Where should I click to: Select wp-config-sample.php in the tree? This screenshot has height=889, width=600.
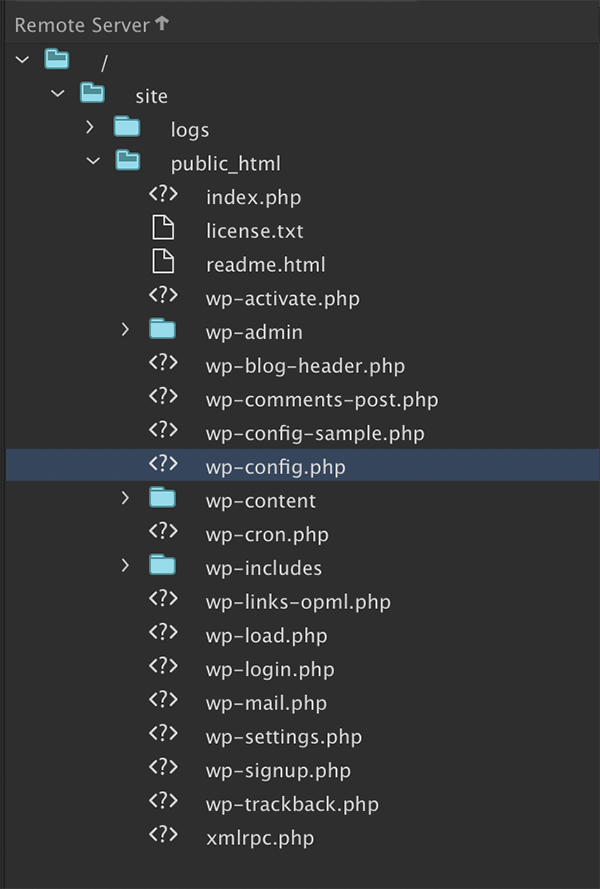[315, 433]
